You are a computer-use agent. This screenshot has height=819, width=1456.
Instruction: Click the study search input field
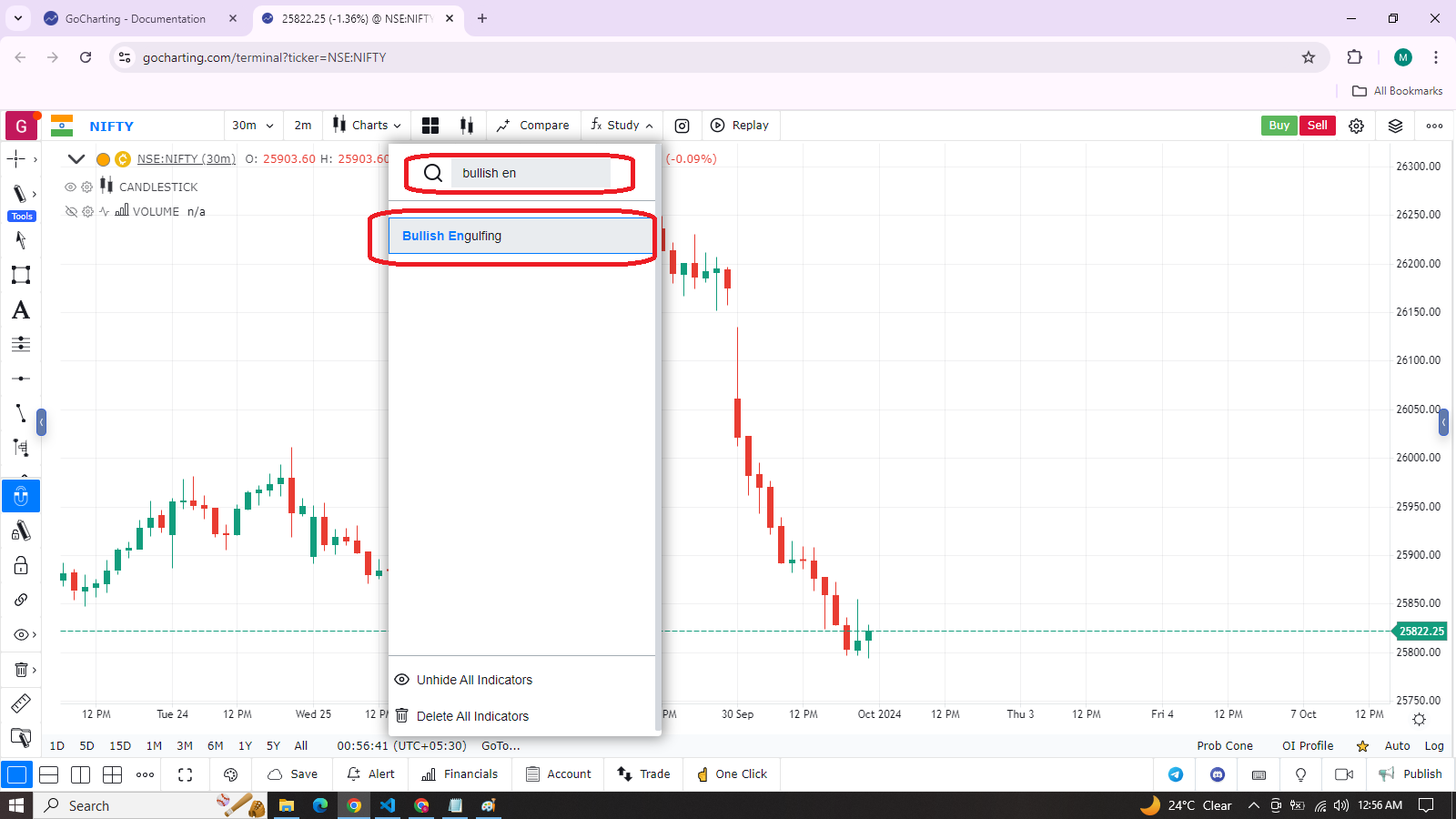(531, 173)
